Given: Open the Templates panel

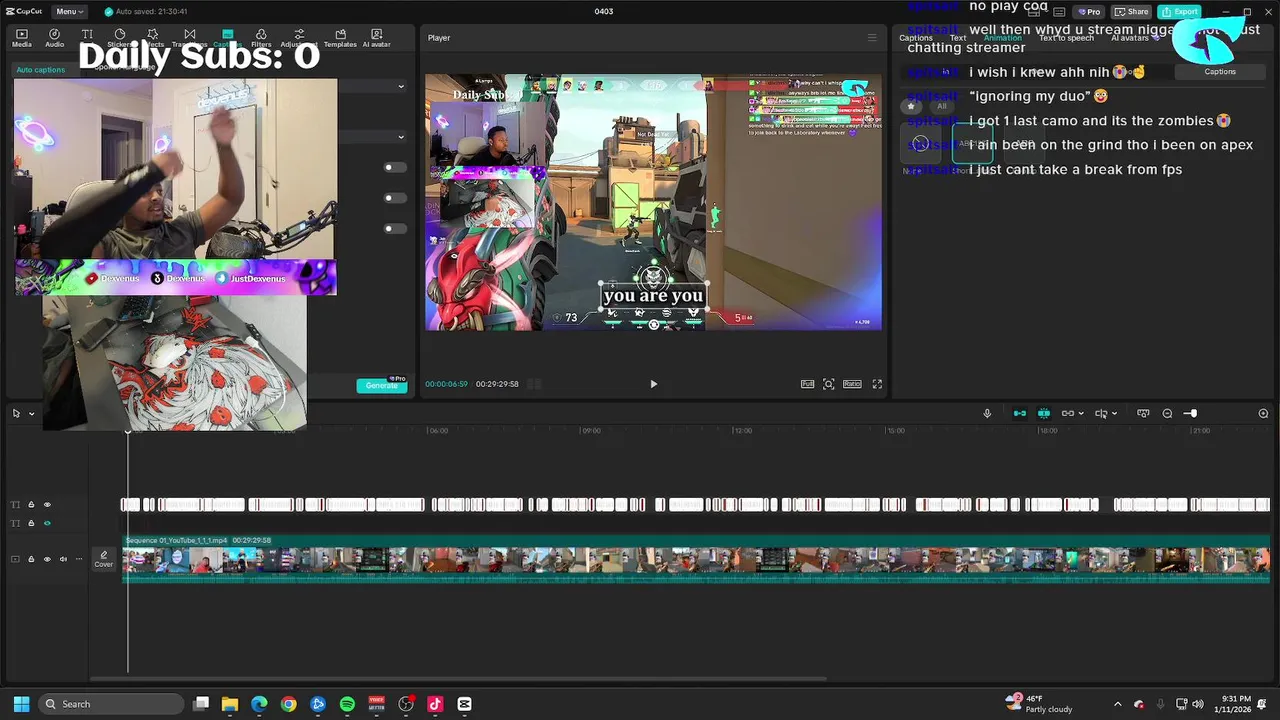Looking at the screenshot, I should 340,38.
